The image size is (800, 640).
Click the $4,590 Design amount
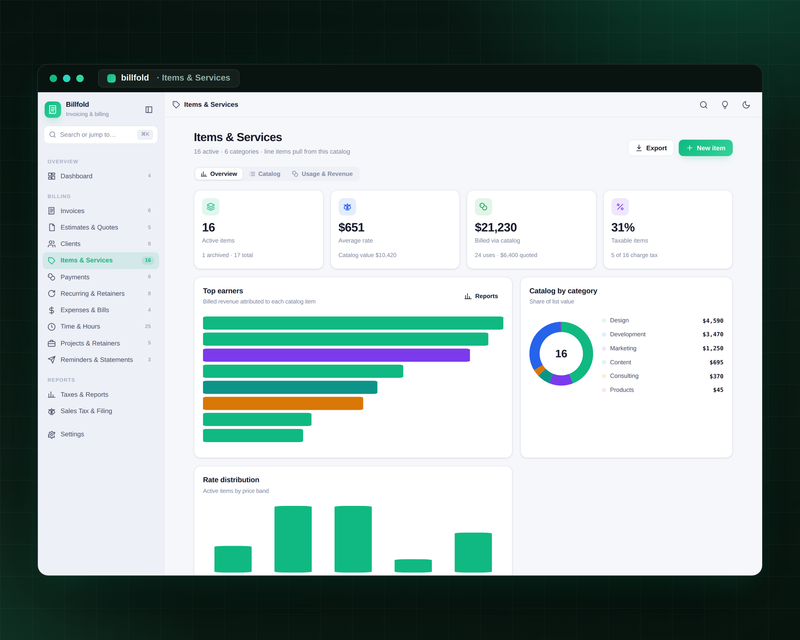(x=713, y=321)
